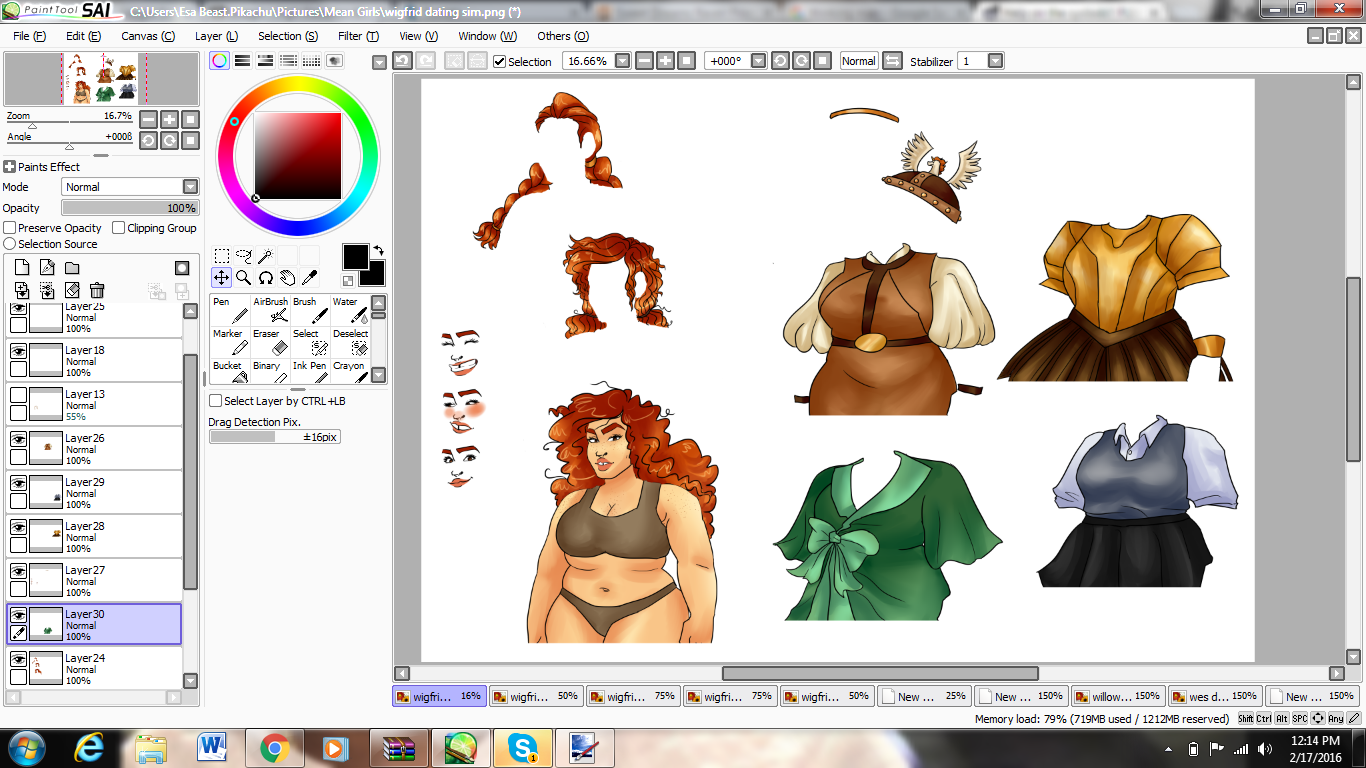Open the layer blending Mode dropdown
This screenshot has height=768, width=1366.
(190, 187)
